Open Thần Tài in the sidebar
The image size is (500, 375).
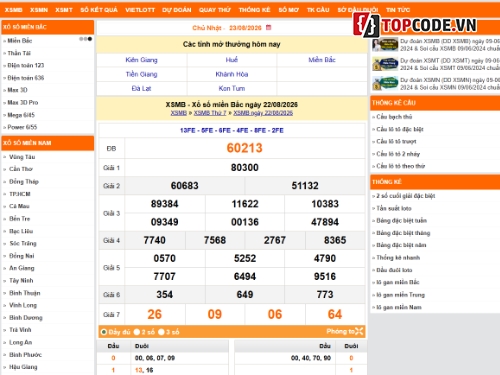(19, 53)
